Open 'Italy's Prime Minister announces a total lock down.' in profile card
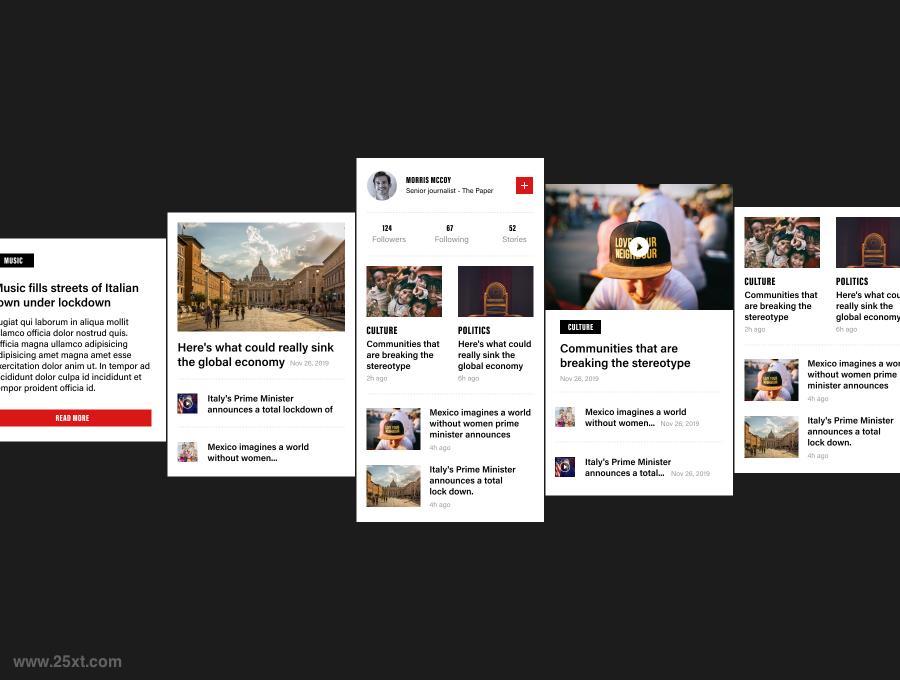This screenshot has height=680, width=900. (x=472, y=480)
